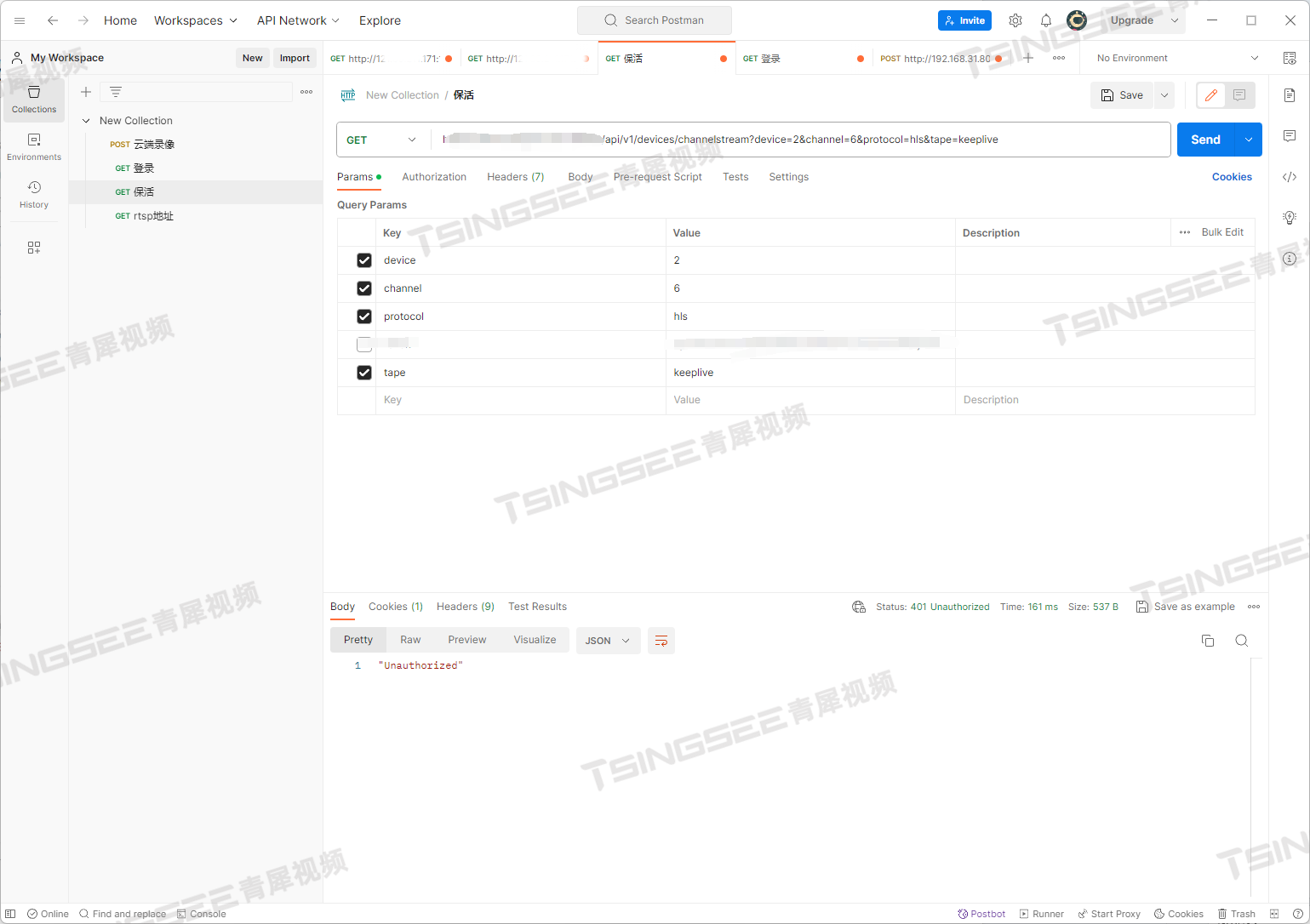Open the hamburger menu icon
The image size is (1310, 924).
(20, 20)
